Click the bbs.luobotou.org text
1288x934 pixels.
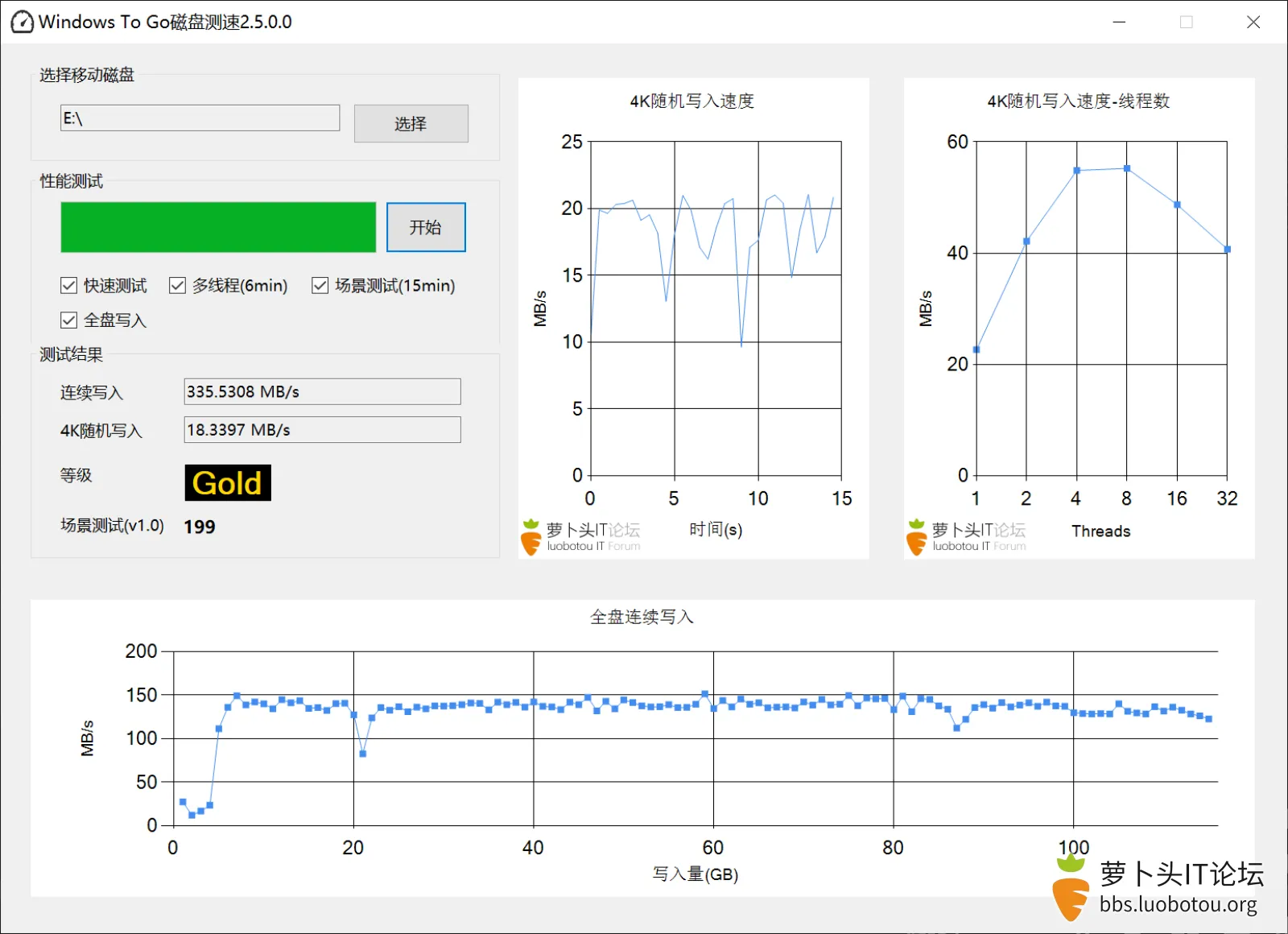(x=1179, y=905)
